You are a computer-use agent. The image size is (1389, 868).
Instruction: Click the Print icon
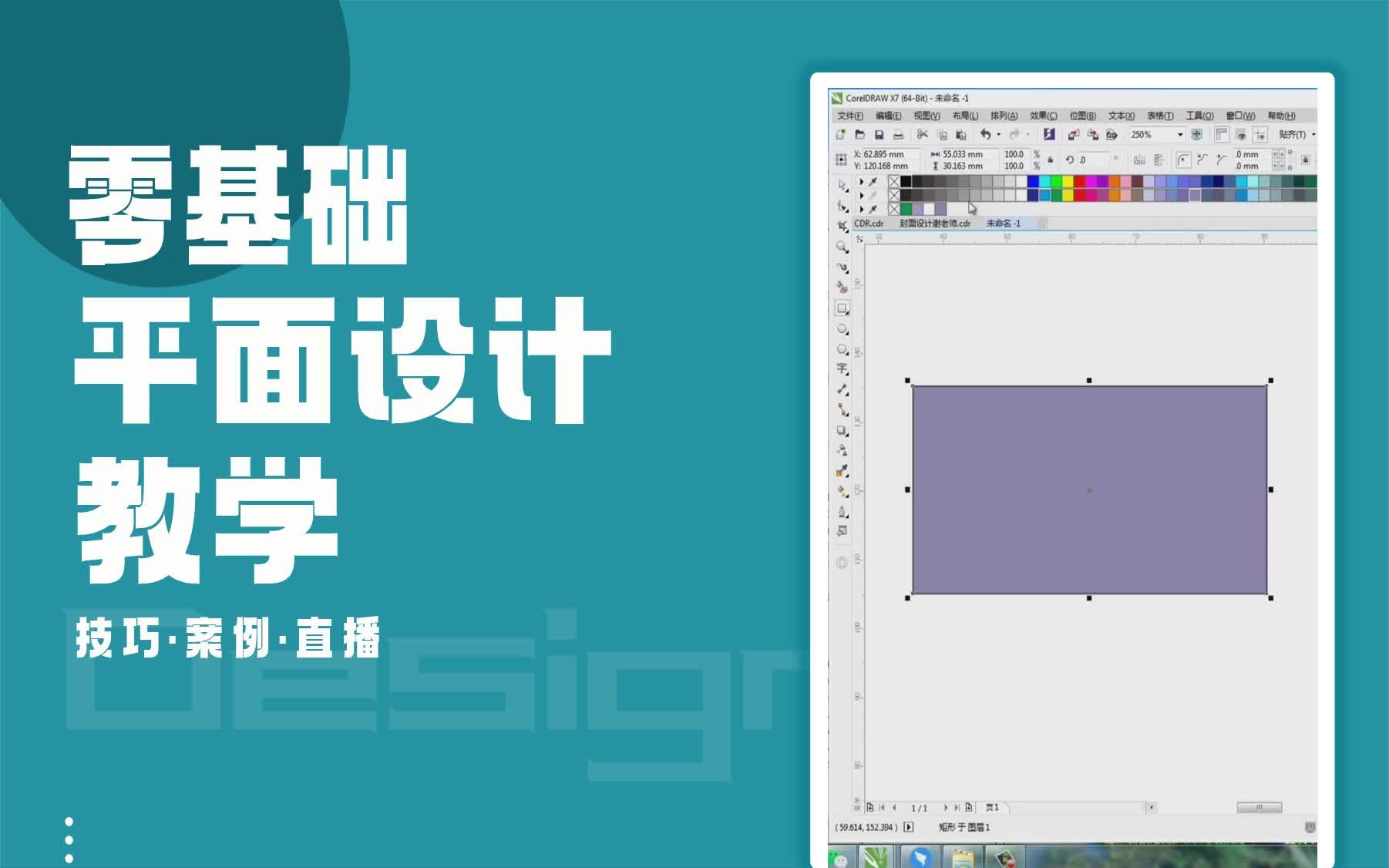pos(898,134)
